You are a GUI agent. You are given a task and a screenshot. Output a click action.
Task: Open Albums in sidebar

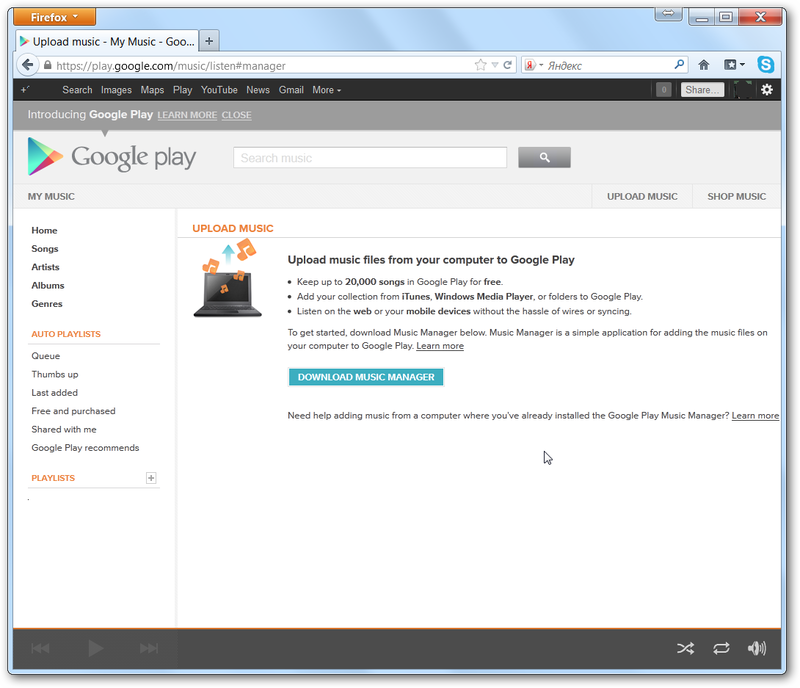[x=48, y=285]
